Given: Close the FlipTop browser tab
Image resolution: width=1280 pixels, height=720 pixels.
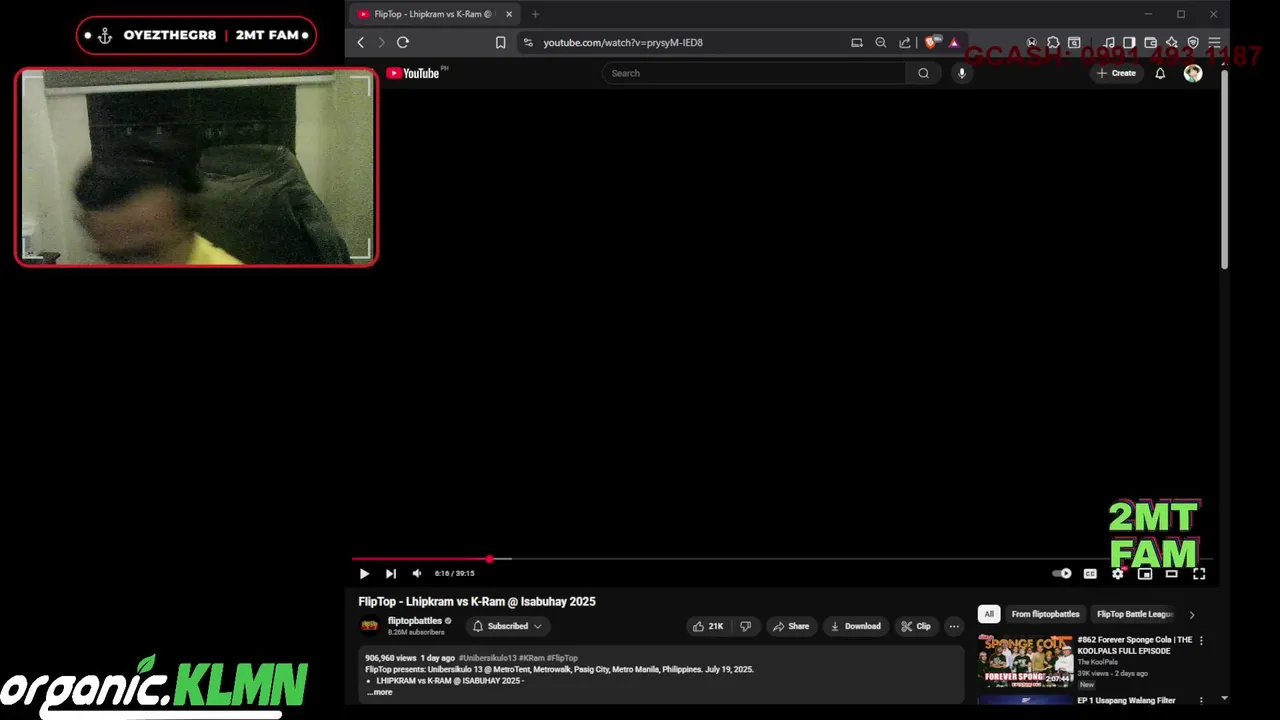Looking at the screenshot, I should click(x=509, y=14).
